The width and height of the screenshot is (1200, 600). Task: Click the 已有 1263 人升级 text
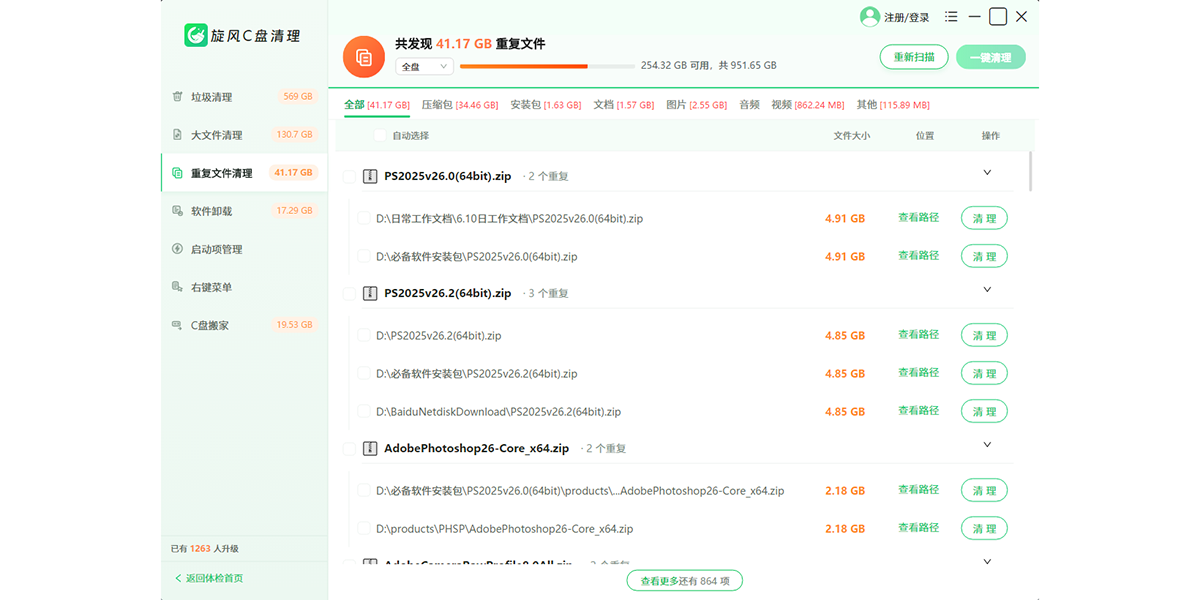click(x=205, y=548)
